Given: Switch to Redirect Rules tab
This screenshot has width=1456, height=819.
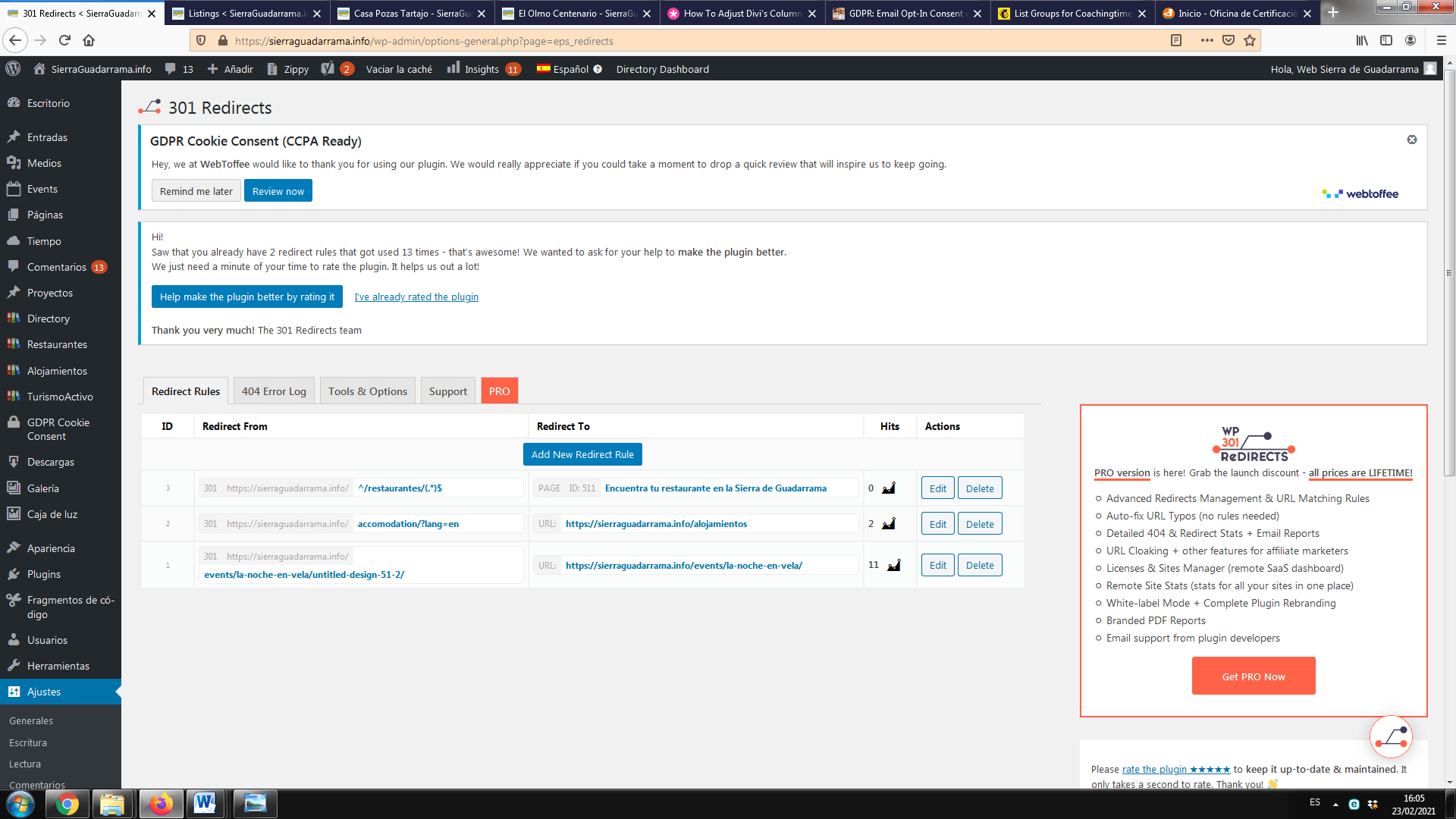Looking at the screenshot, I should point(186,391).
